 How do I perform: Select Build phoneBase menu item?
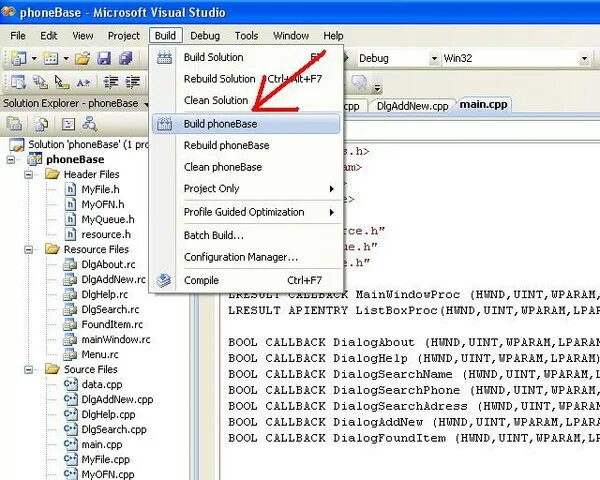click(246, 124)
